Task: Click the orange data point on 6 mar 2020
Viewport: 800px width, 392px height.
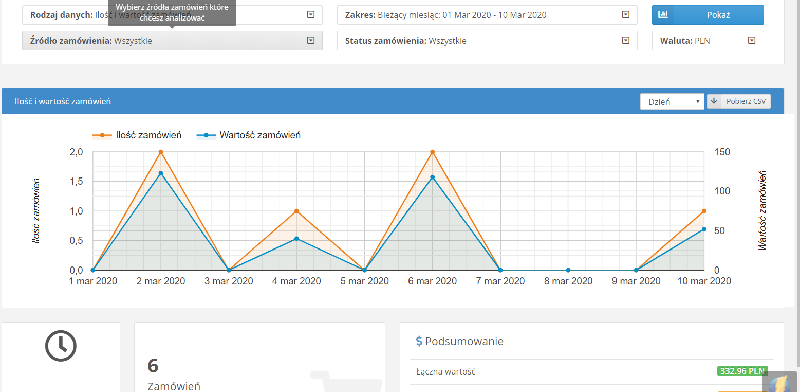Action: 432,152
